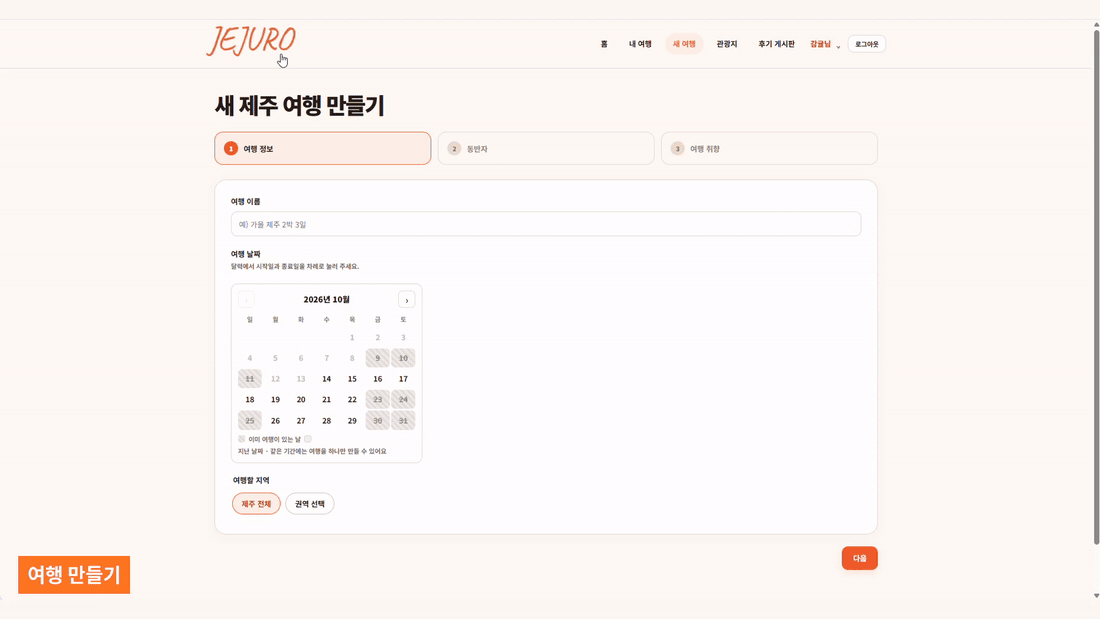Pick October 18 on calendar
This screenshot has height=619, width=1100.
coord(250,399)
